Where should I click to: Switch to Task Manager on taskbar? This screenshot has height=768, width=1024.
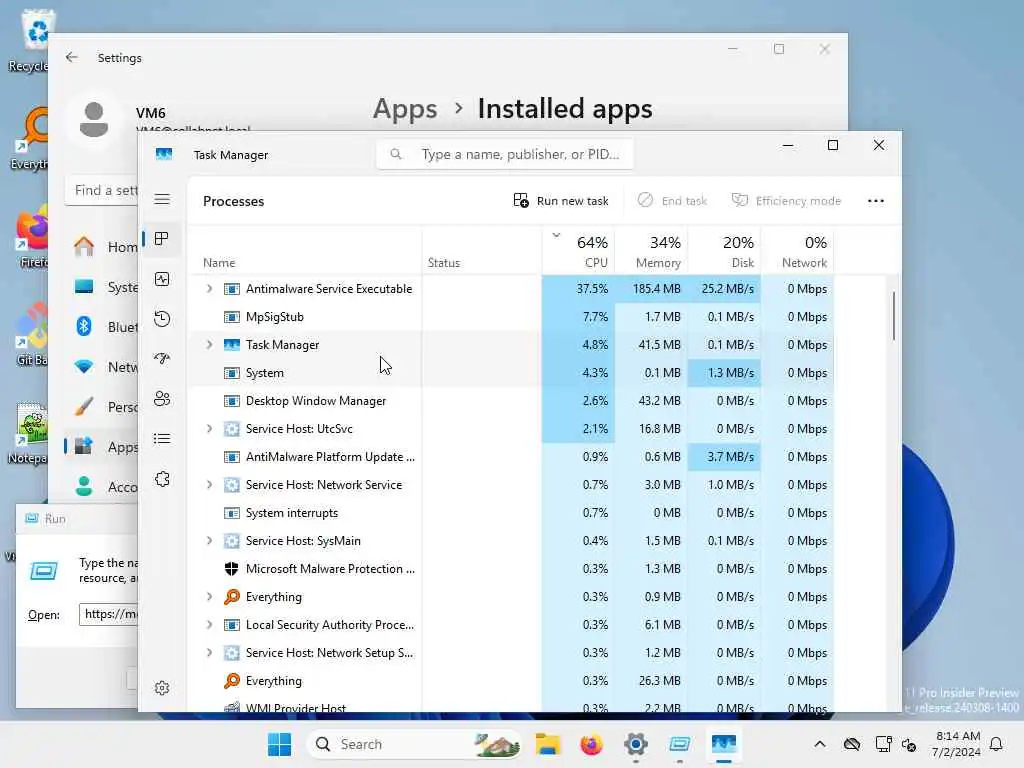[724, 744]
